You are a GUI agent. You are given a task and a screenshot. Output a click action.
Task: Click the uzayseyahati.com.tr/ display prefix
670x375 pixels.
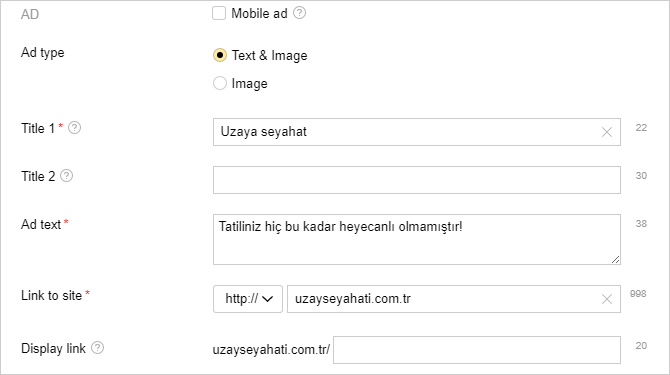pyautogui.click(x=271, y=350)
